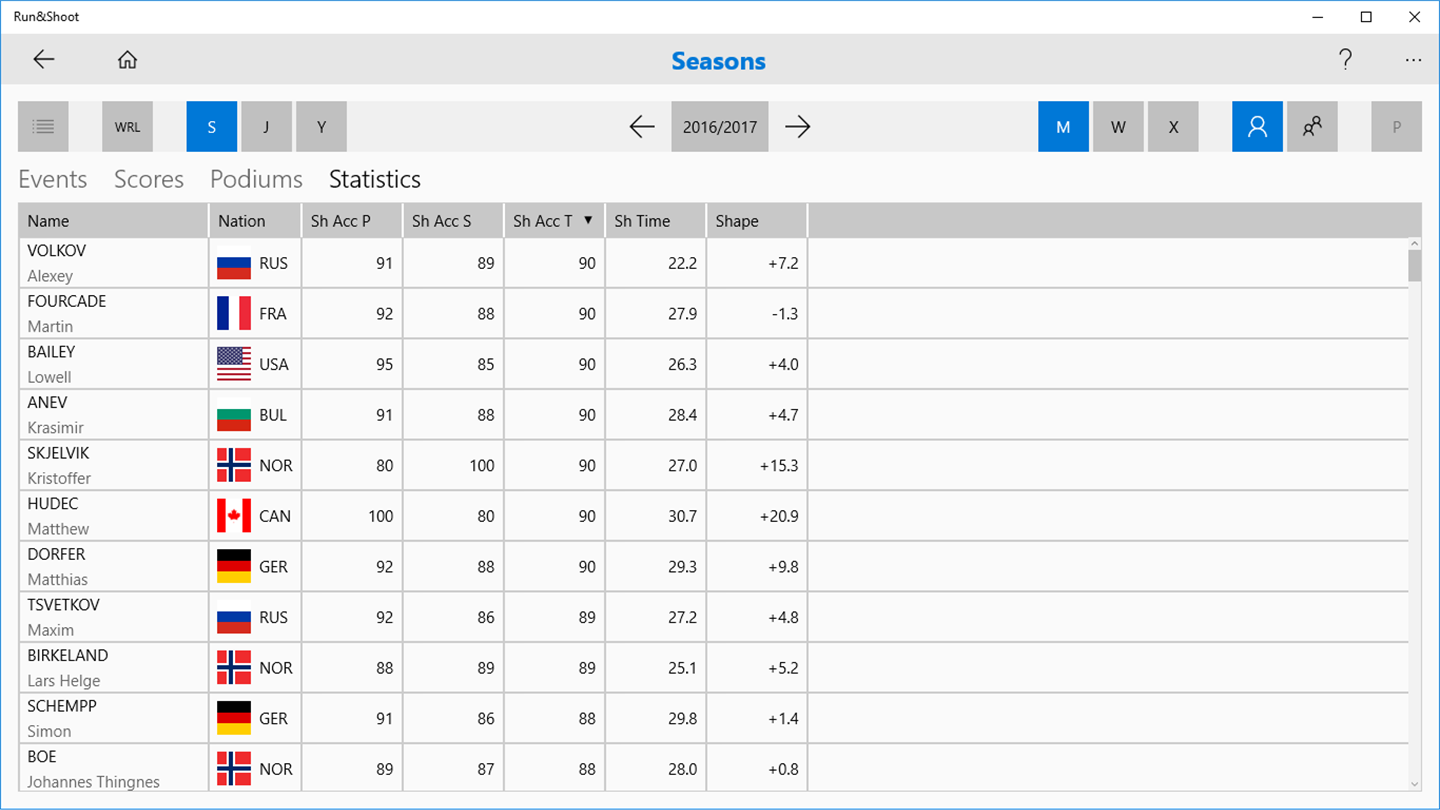Select the J level button
The height and width of the screenshot is (810, 1440).
pyautogui.click(x=266, y=127)
